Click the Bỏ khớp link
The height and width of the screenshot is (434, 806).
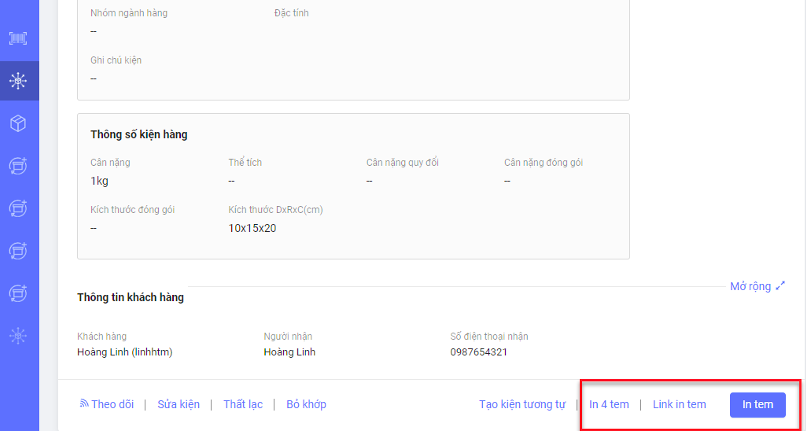[x=306, y=404]
